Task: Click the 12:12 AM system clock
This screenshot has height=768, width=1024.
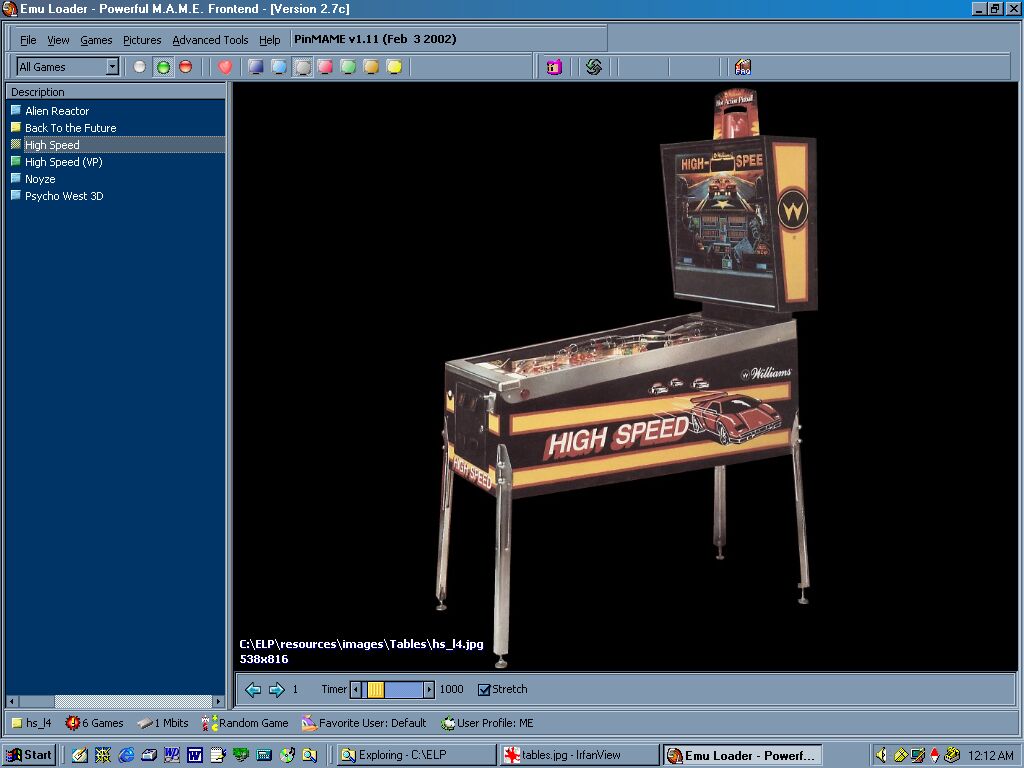Action: click(x=991, y=756)
